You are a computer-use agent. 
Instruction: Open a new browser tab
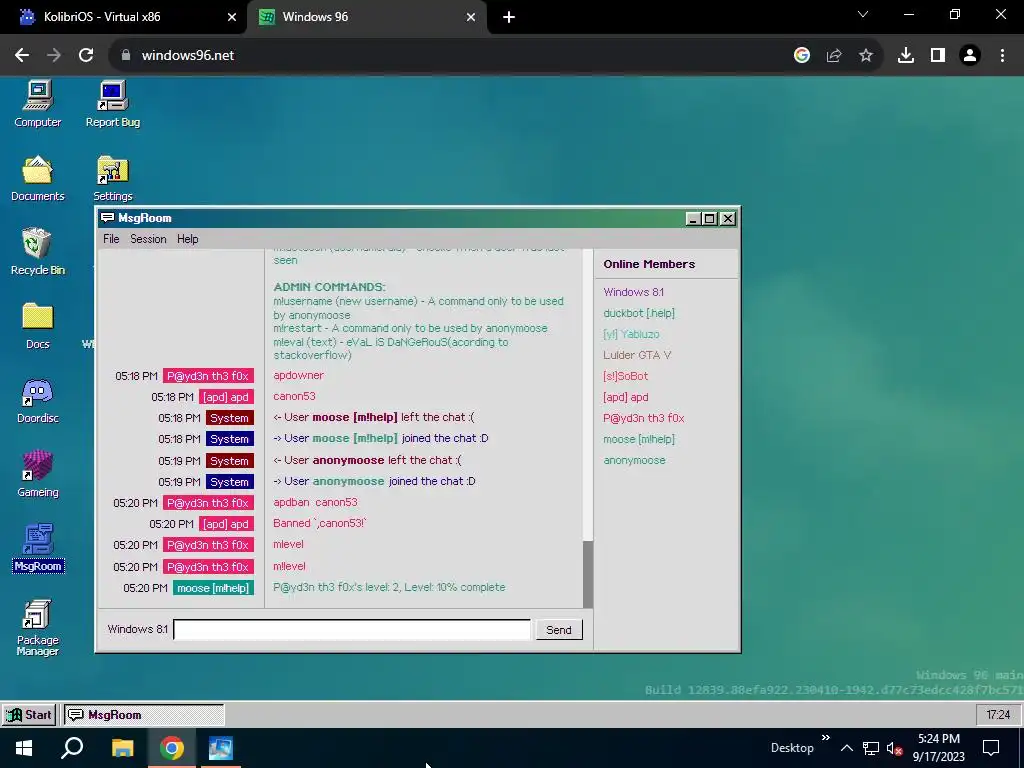[509, 17]
